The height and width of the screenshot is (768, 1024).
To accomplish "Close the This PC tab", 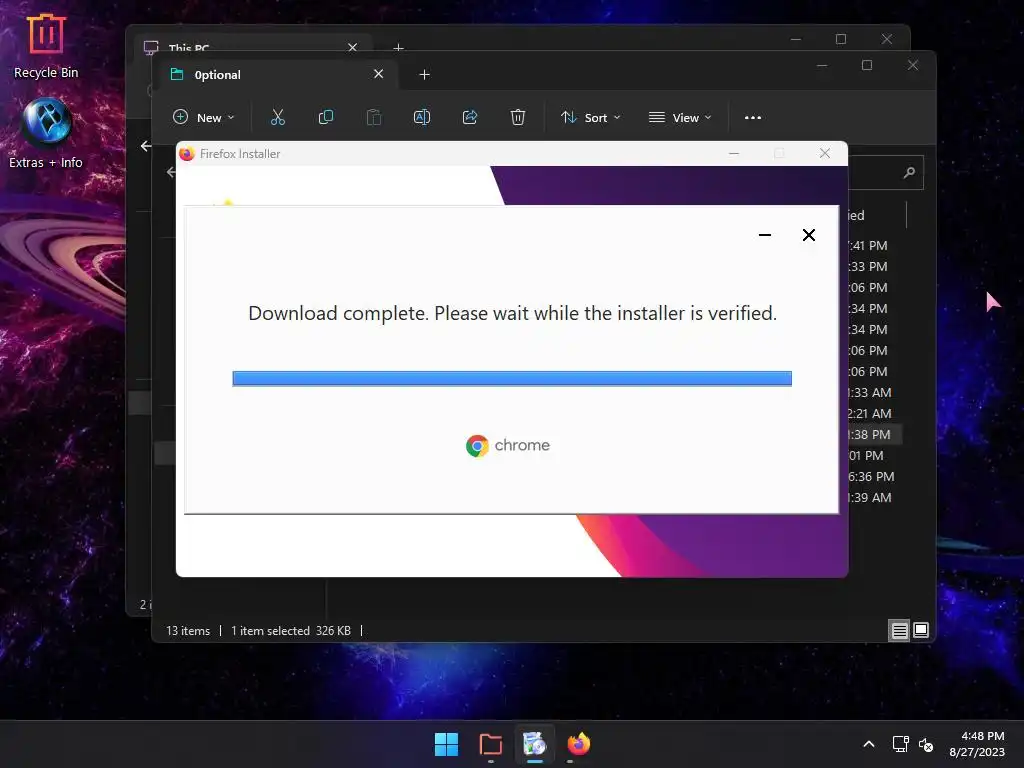I will pyautogui.click(x=353, y=48).
